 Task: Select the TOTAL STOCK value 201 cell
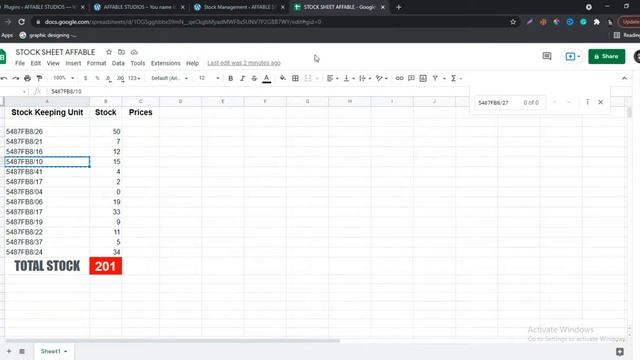(x=106, y=266)
